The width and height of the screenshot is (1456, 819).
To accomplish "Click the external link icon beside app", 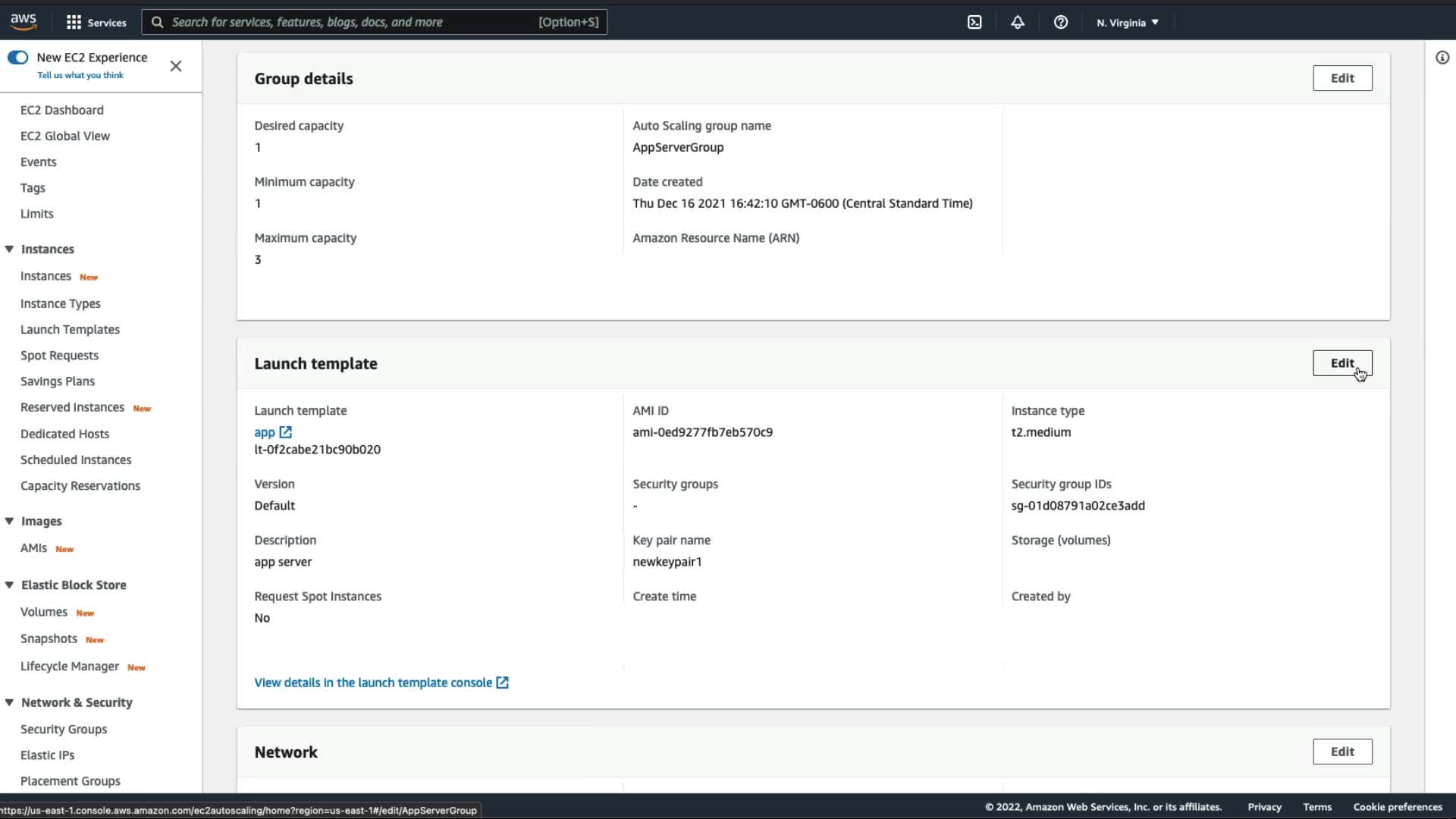I will click(286, 432).
